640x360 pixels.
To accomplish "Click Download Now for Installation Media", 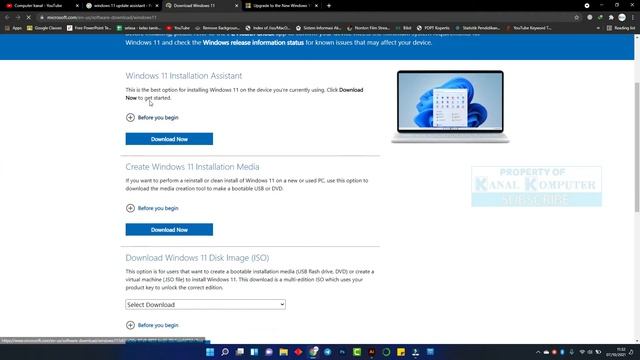I will pos(169,229).
